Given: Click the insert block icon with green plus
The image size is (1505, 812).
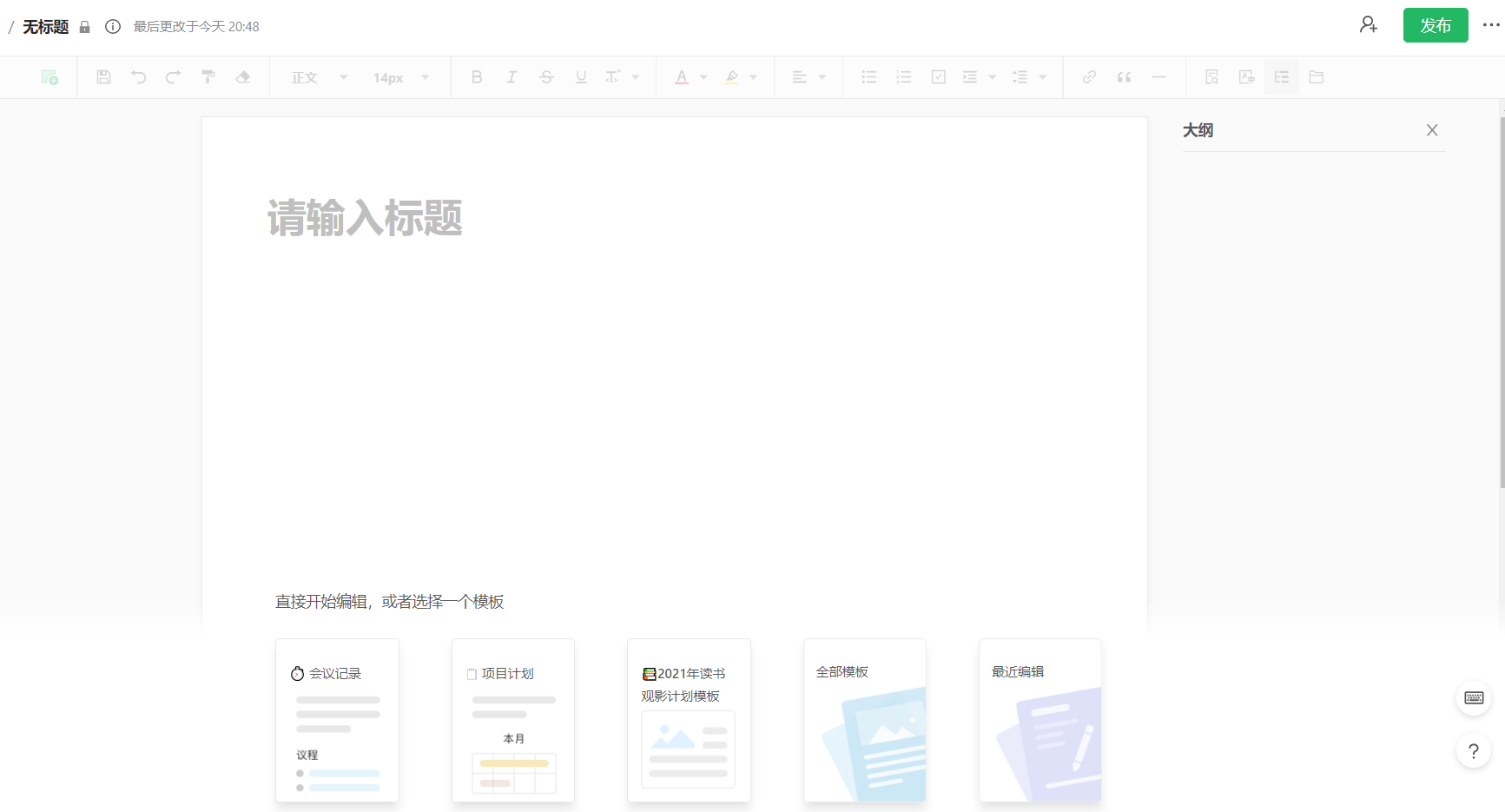Looking at the screenshot, I should click(50, 77).
